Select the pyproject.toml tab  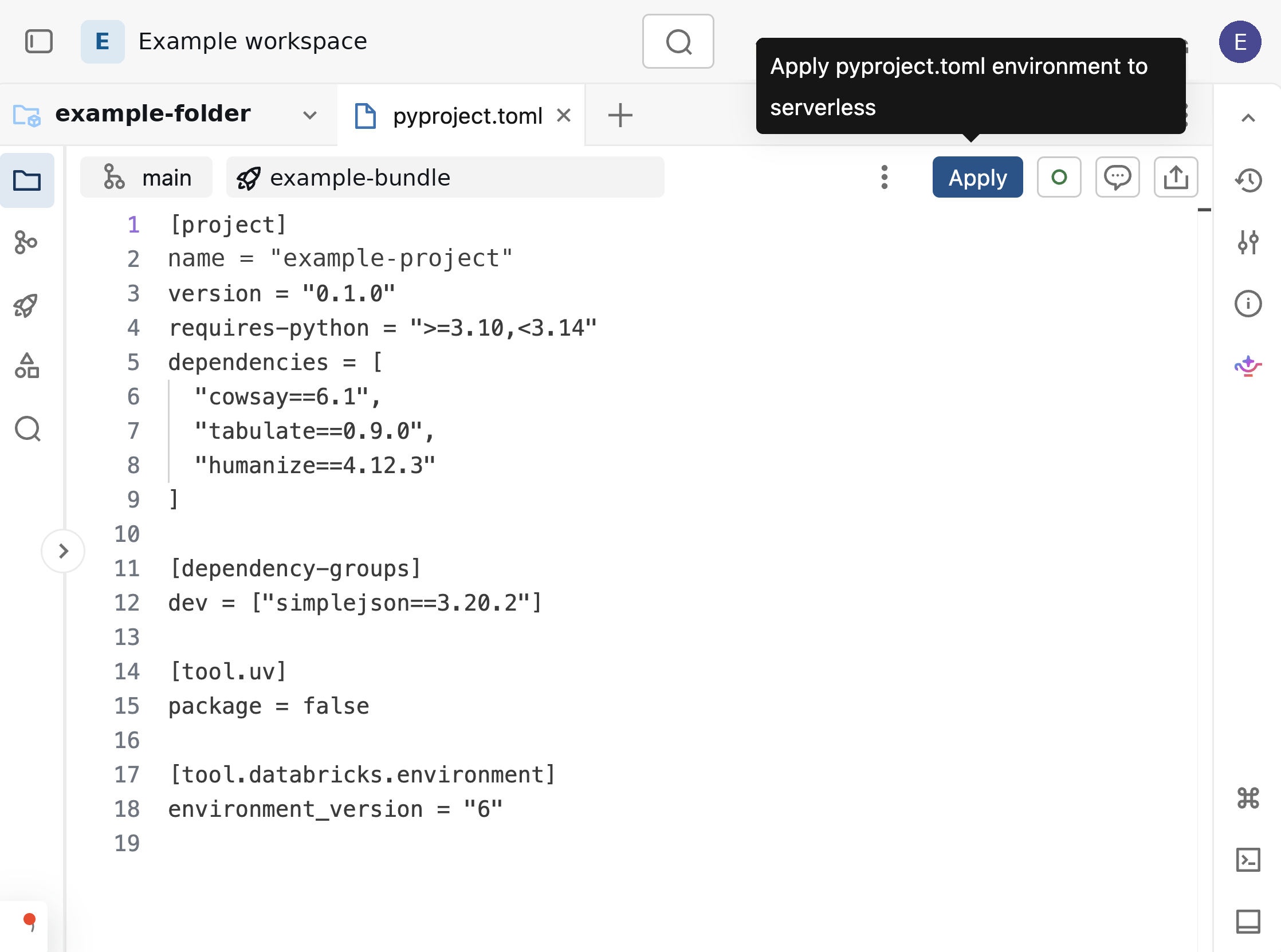[461, 116]
